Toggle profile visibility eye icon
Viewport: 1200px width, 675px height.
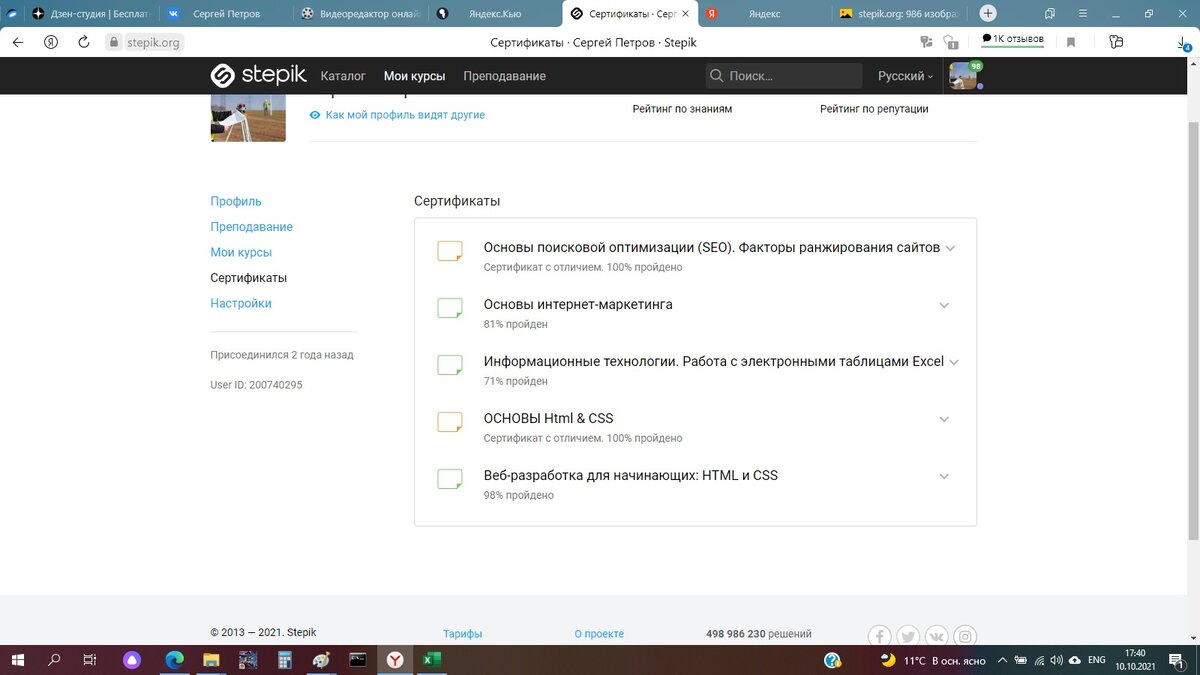tap(315, 114)
